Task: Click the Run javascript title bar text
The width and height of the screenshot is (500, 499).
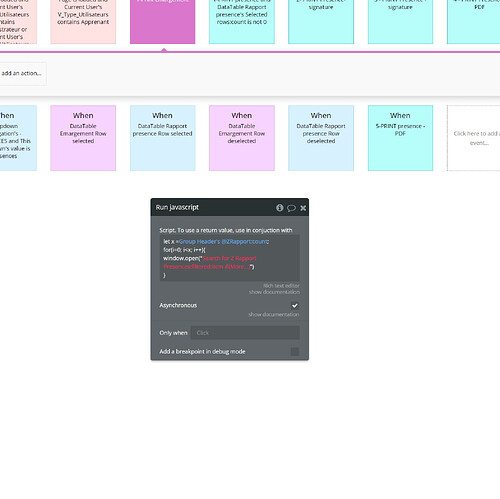Action: pyautogui.click(x=177, y=207)
